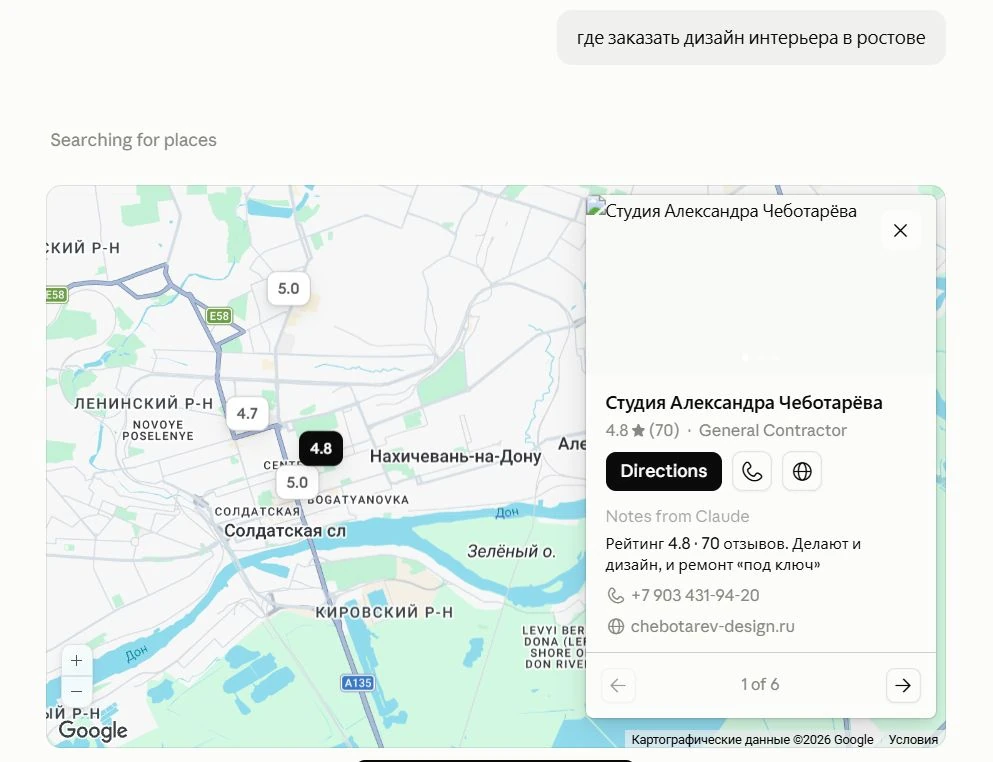This screenshot has height=762, width=993.
Task: Click the Нахичевань-на-Дону map label
Action: click(x=455, y=457)
